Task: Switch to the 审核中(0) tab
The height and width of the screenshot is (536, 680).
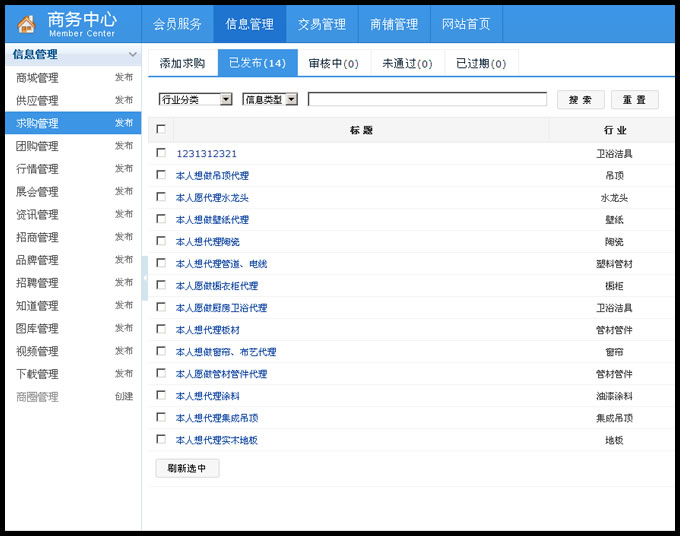Action: coord(333,64)
